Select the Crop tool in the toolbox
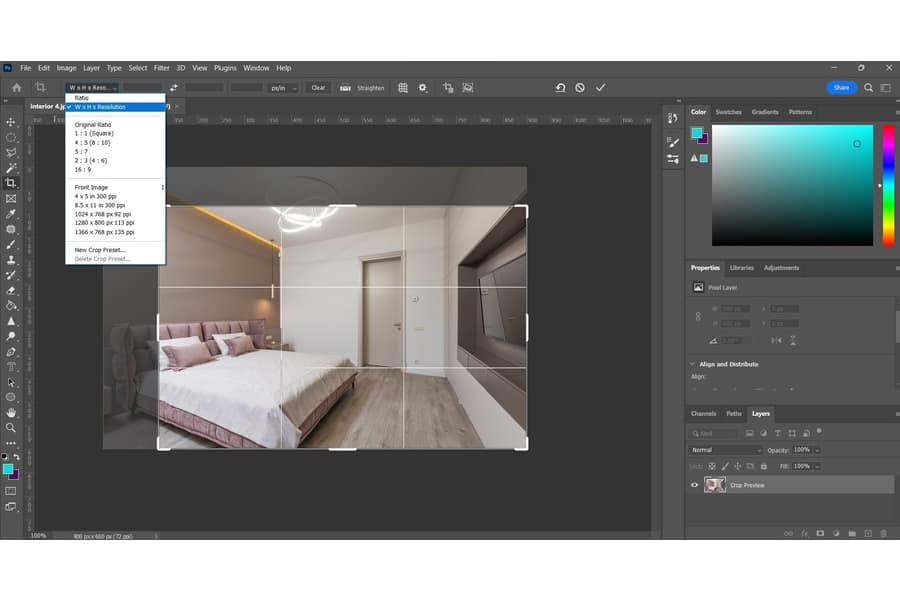Image resolution: width=900 pixels, height=600 pixels. [11, 183]
